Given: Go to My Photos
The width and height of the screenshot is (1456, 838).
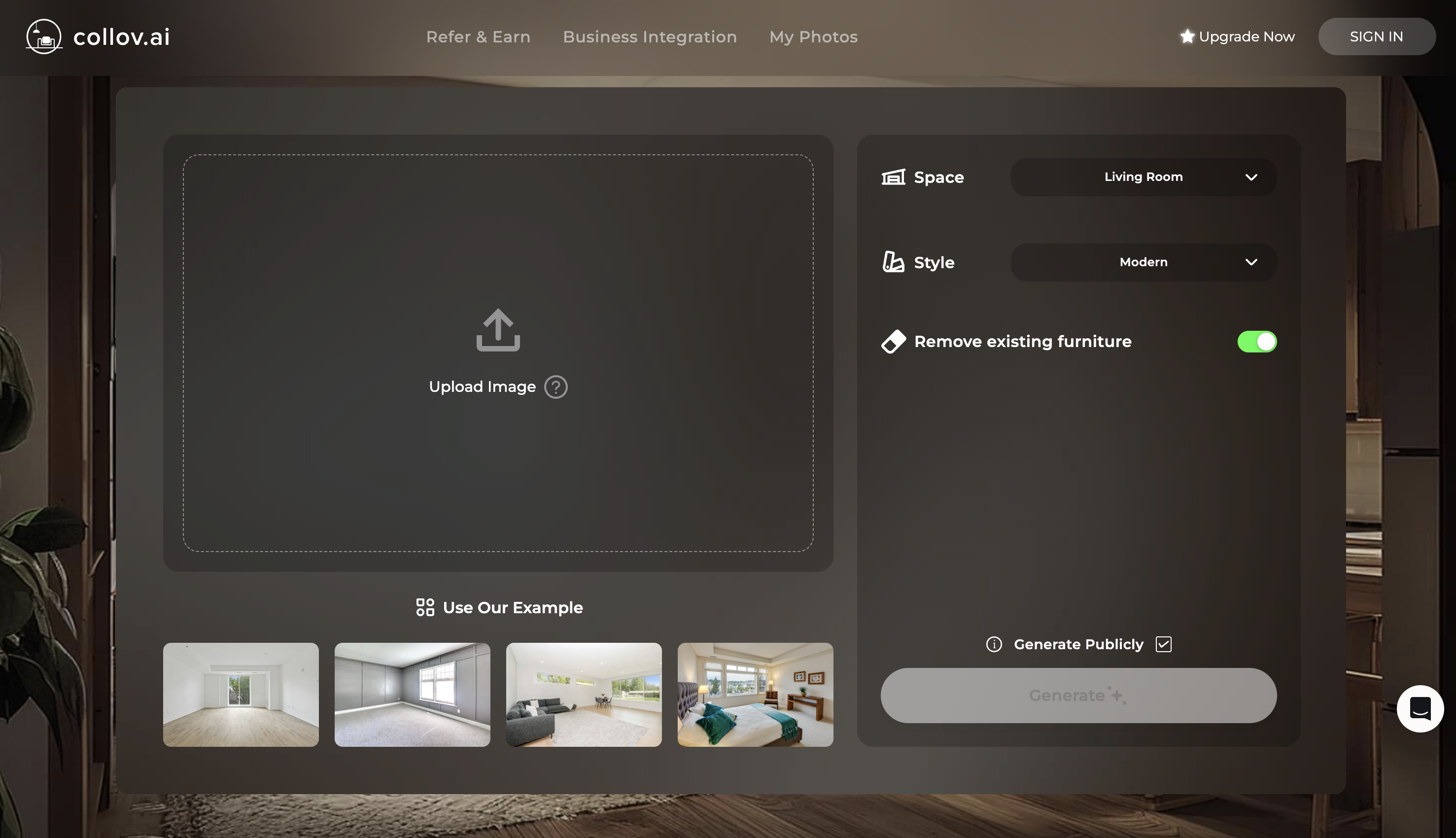Looking at the screenshot, I should pyautogui.click(x=813, y=36).
